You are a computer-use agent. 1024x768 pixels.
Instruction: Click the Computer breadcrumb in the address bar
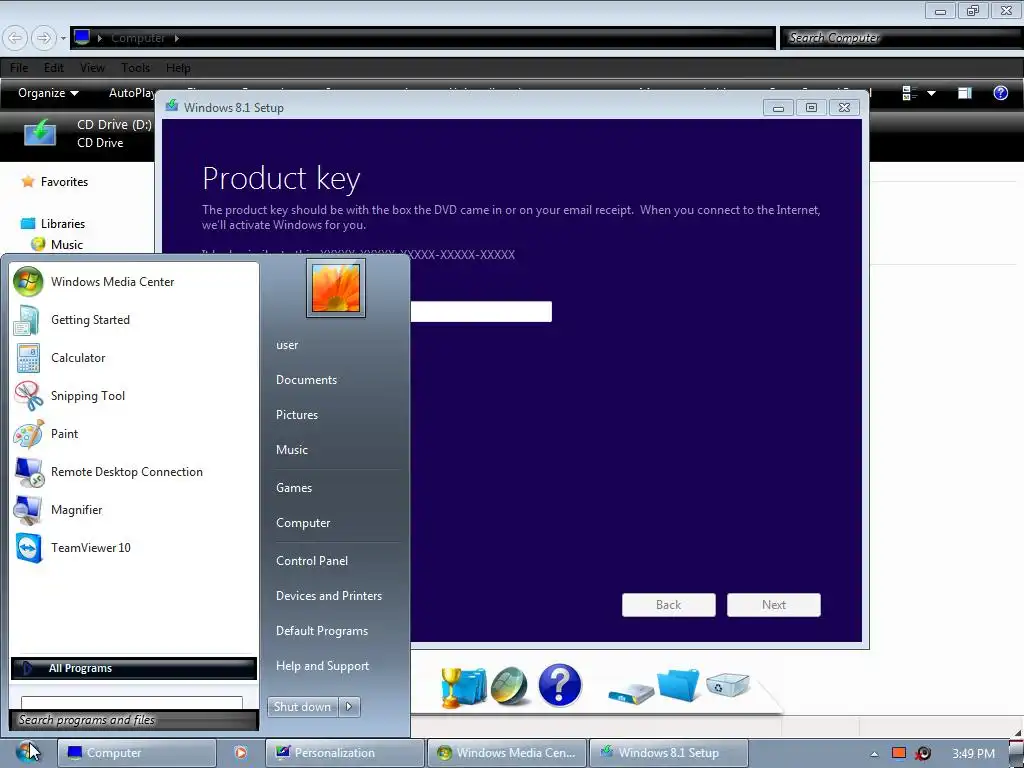[x=138, y=38]
